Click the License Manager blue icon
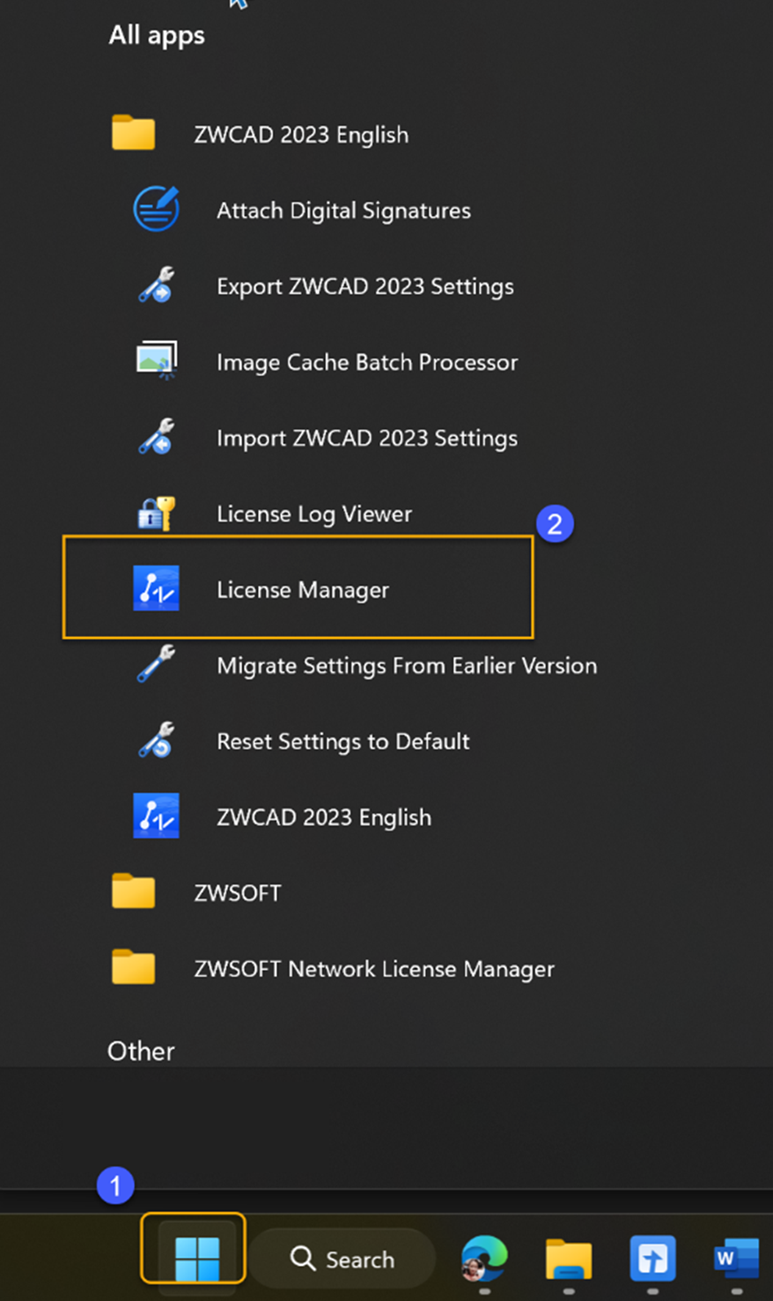Image resolution: width=773 pixels, height=1301 pixels. pyautogui.click(x=156, y=588)
